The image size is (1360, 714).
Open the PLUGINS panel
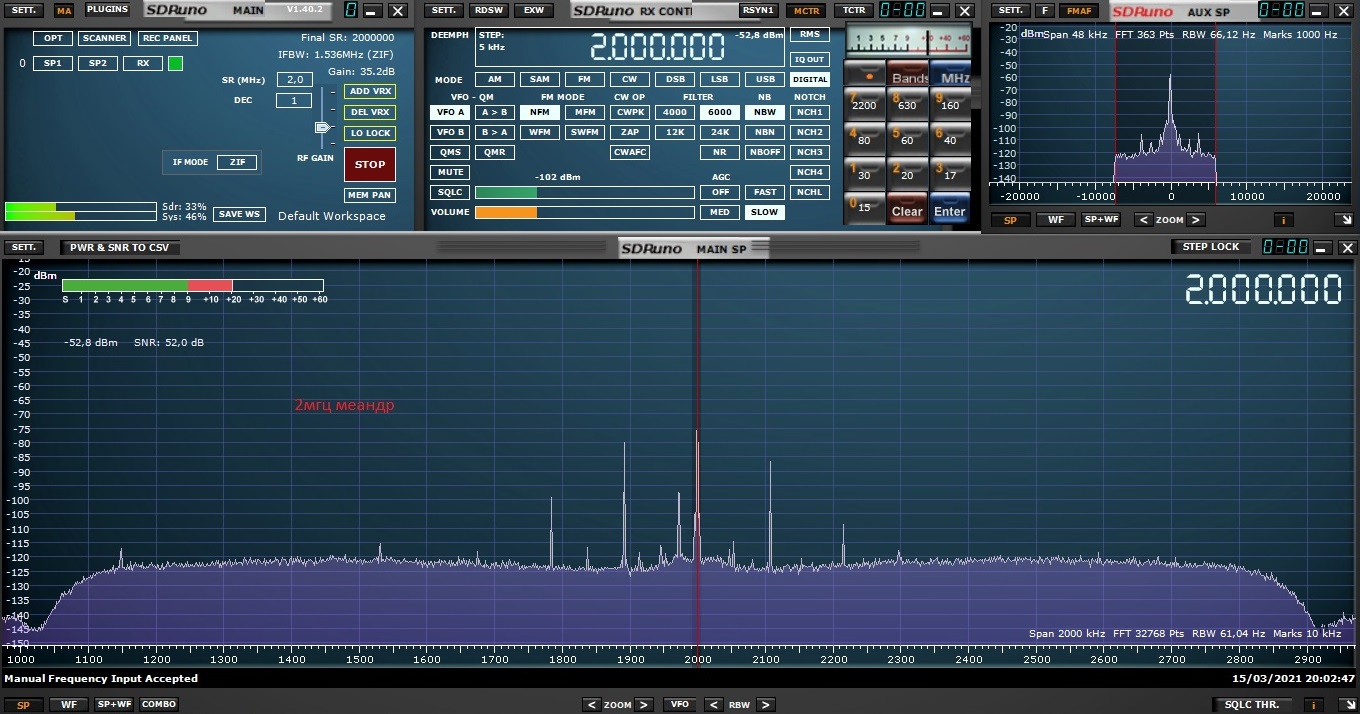107,9
